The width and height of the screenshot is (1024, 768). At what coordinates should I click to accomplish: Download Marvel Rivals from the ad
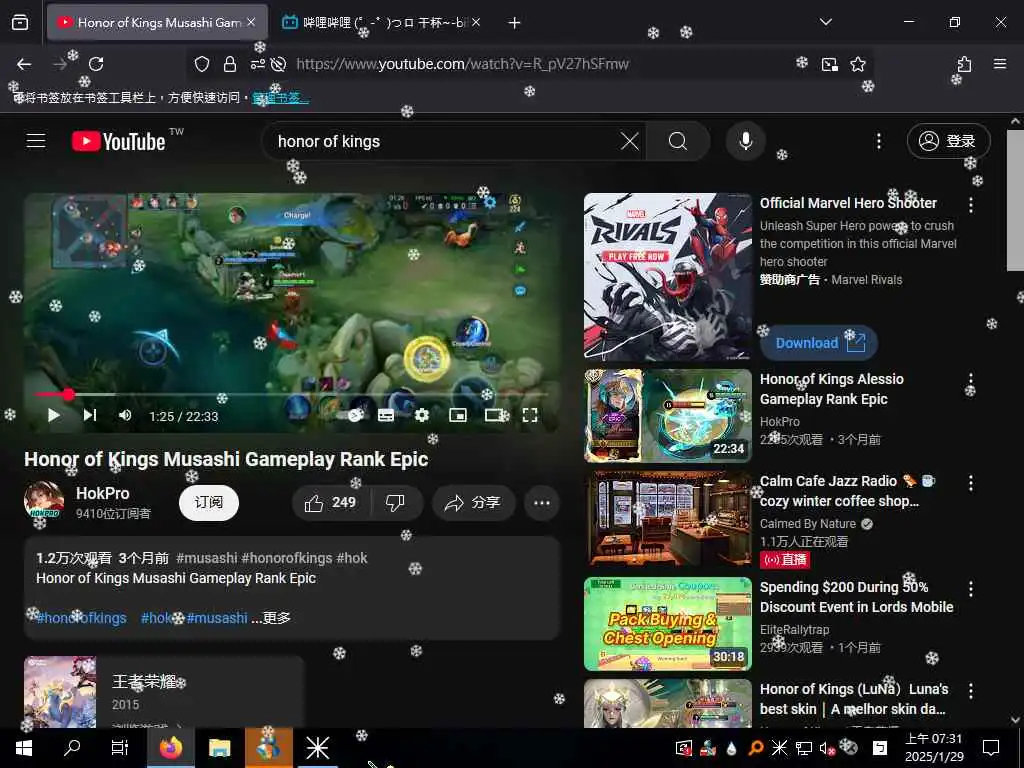coord(819,343)
